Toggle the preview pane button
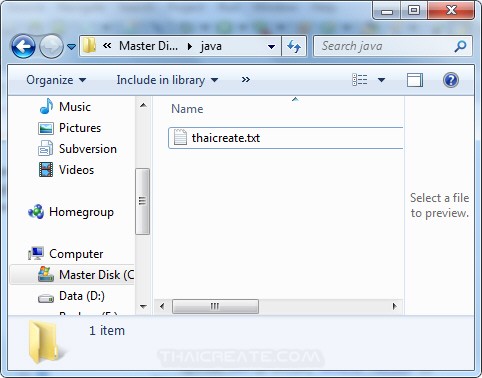The height and width of the screenshot is (378, 482). pyautogui.click(x=415, y=80)
